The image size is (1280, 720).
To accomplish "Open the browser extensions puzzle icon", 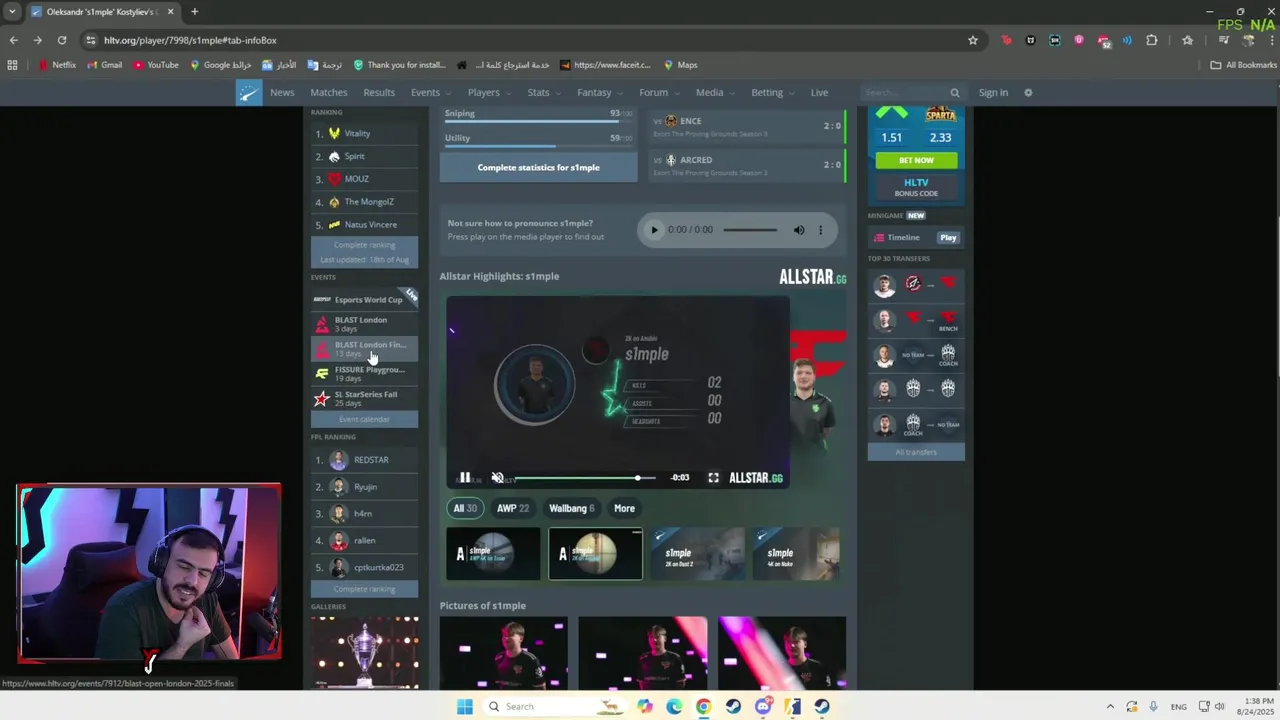I will point(1152,40).
